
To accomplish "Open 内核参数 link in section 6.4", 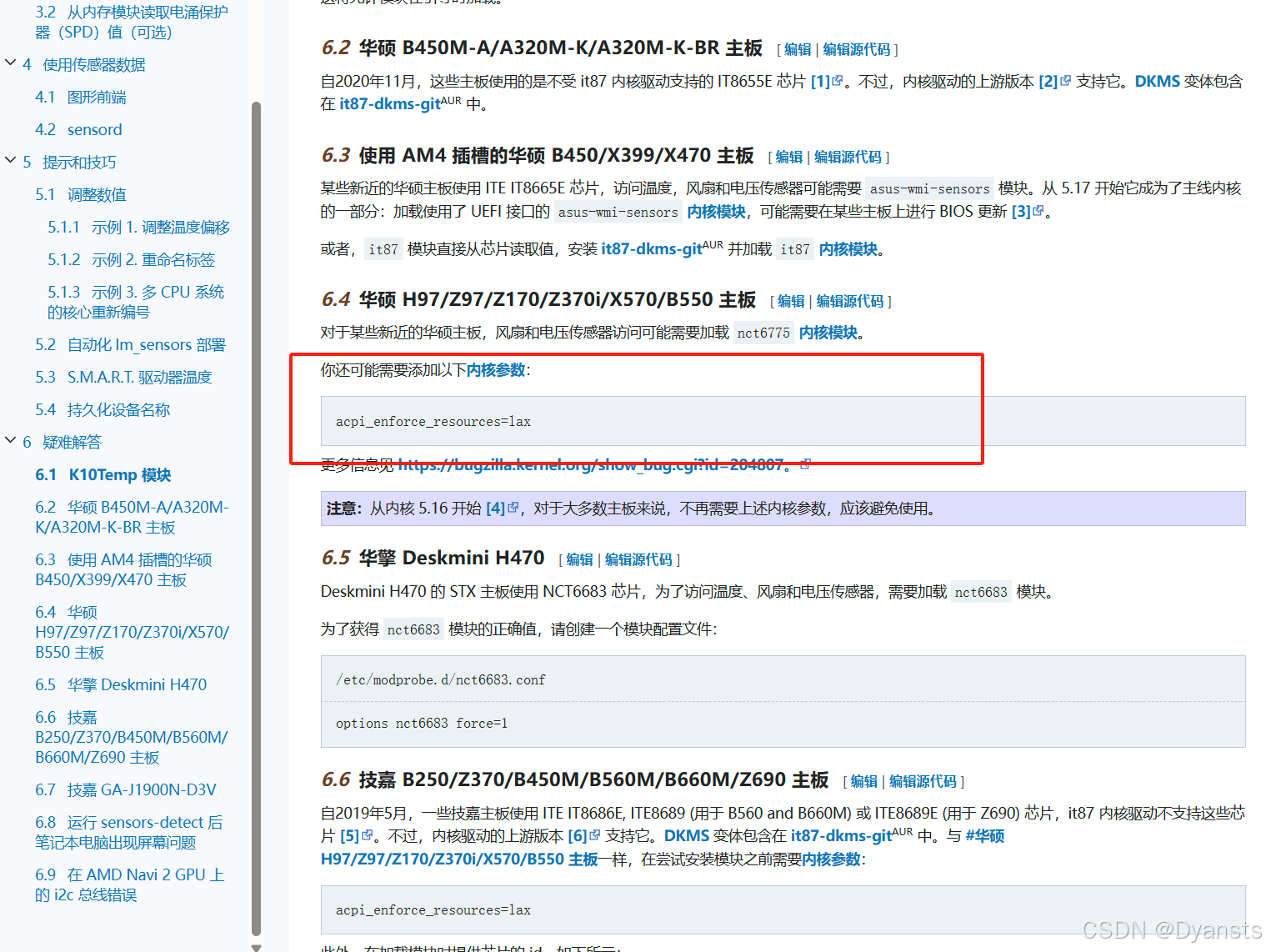I will point(496,370).
